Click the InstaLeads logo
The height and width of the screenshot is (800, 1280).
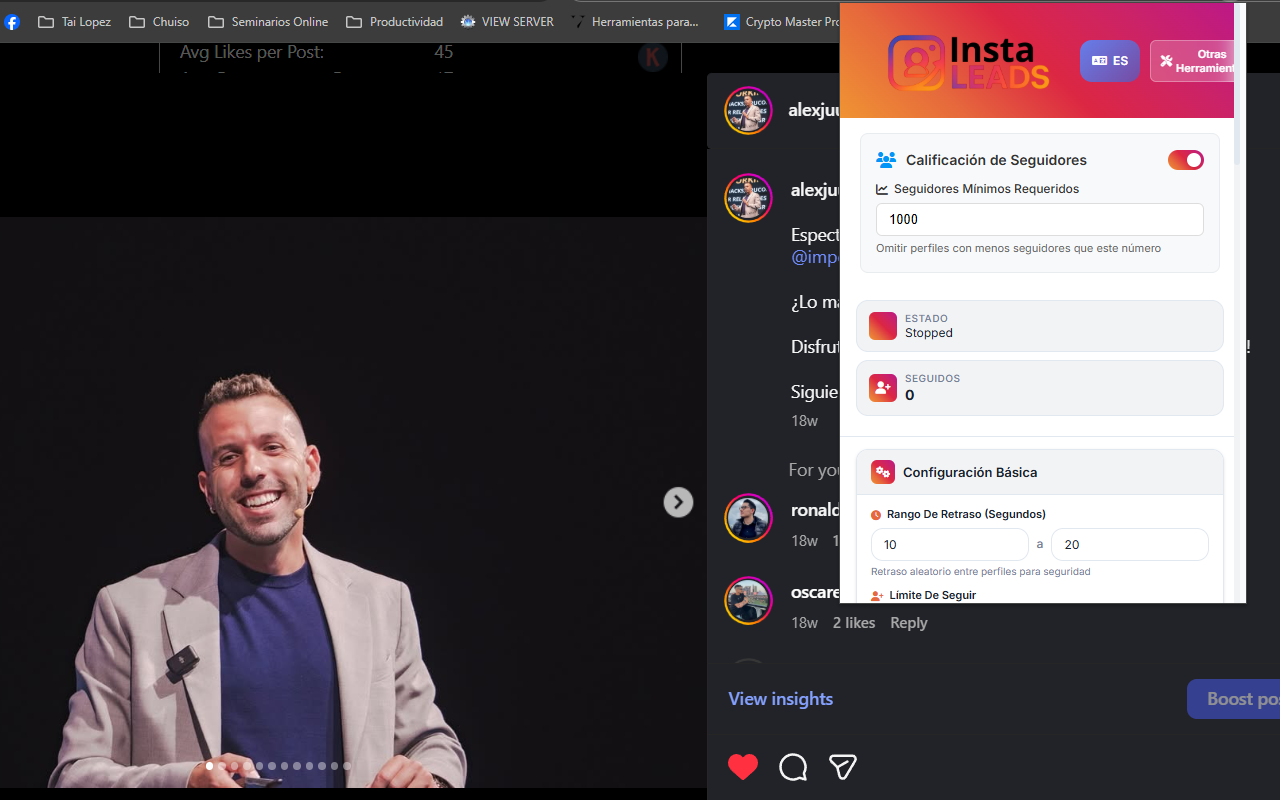click(x=968, y=62)
